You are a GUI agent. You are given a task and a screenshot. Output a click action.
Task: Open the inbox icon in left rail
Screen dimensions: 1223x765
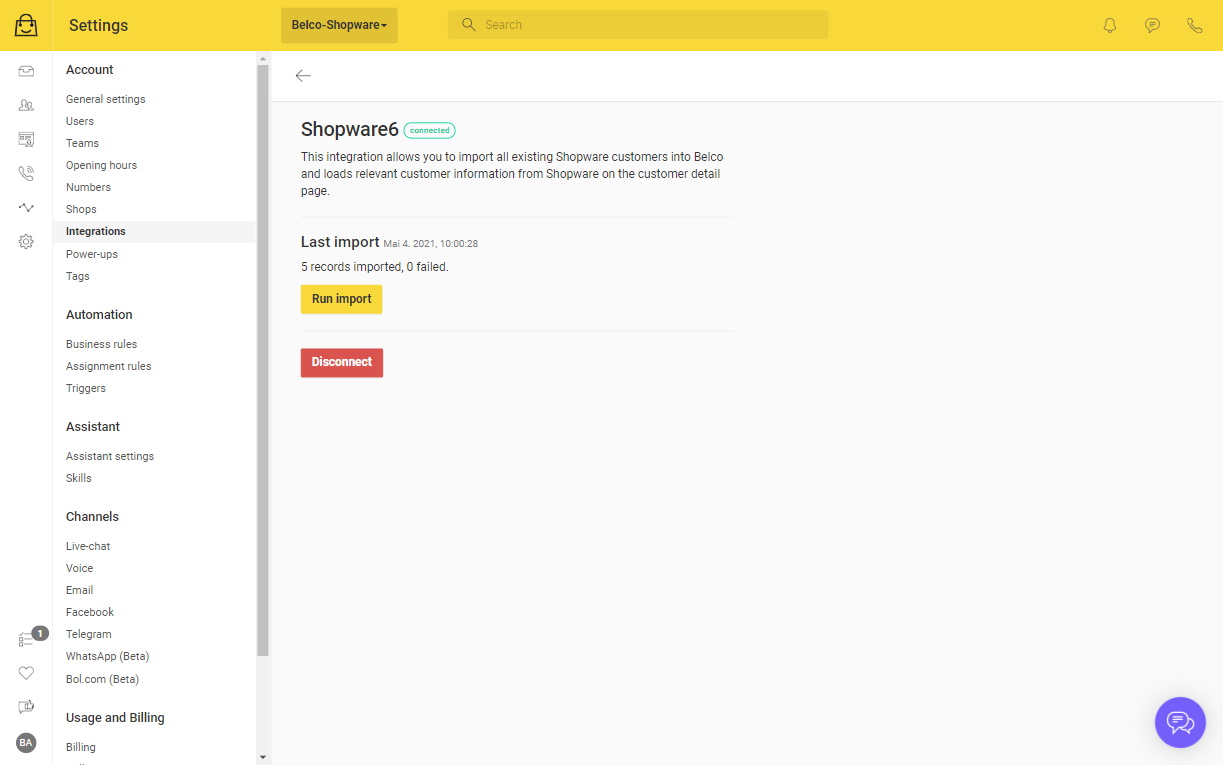point(26,71)
